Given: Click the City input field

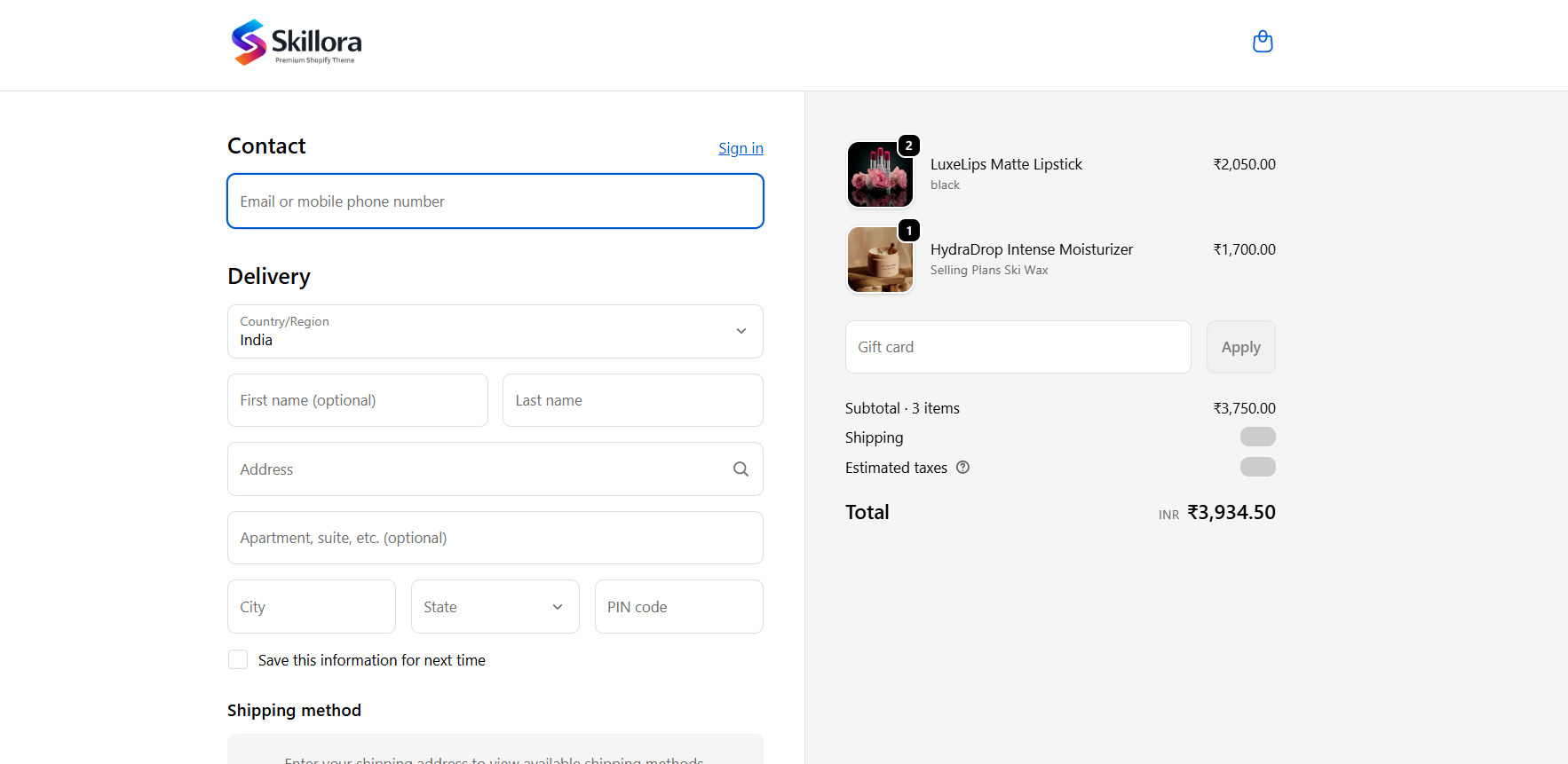Looking at the screenshot, I should pyautogui.click(x=311, y=607).
